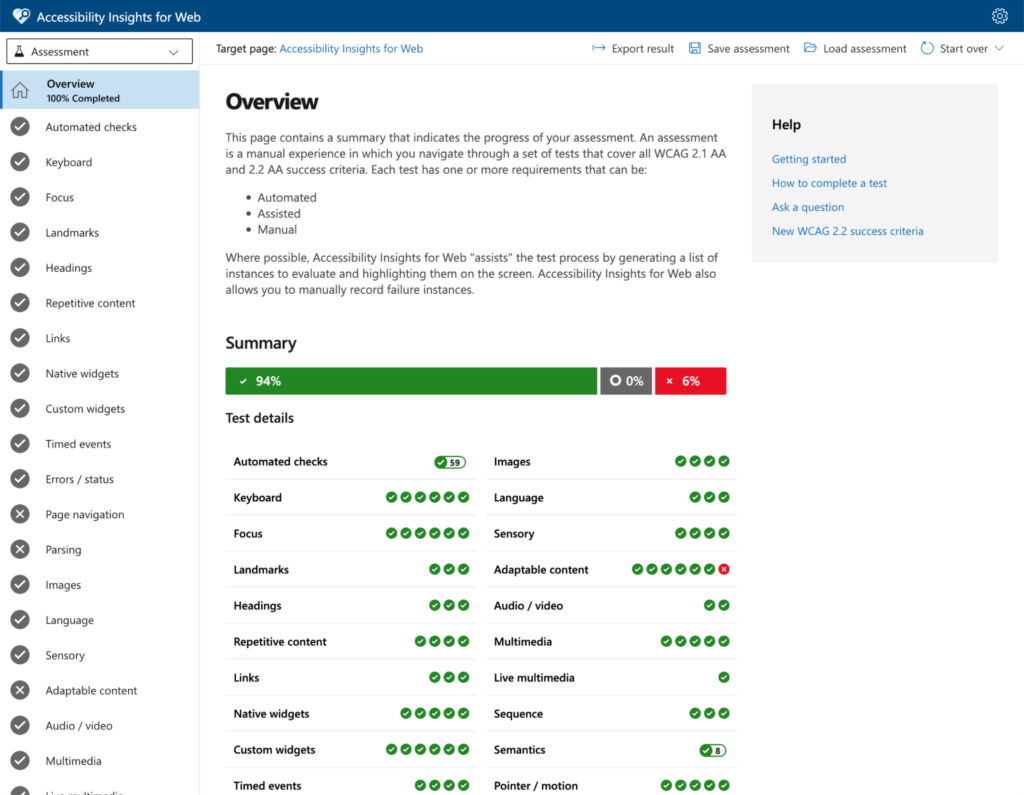Open the Getting started help link
Screen dimensions: 1024x795
pyautogui.click(x=808, y=158)
